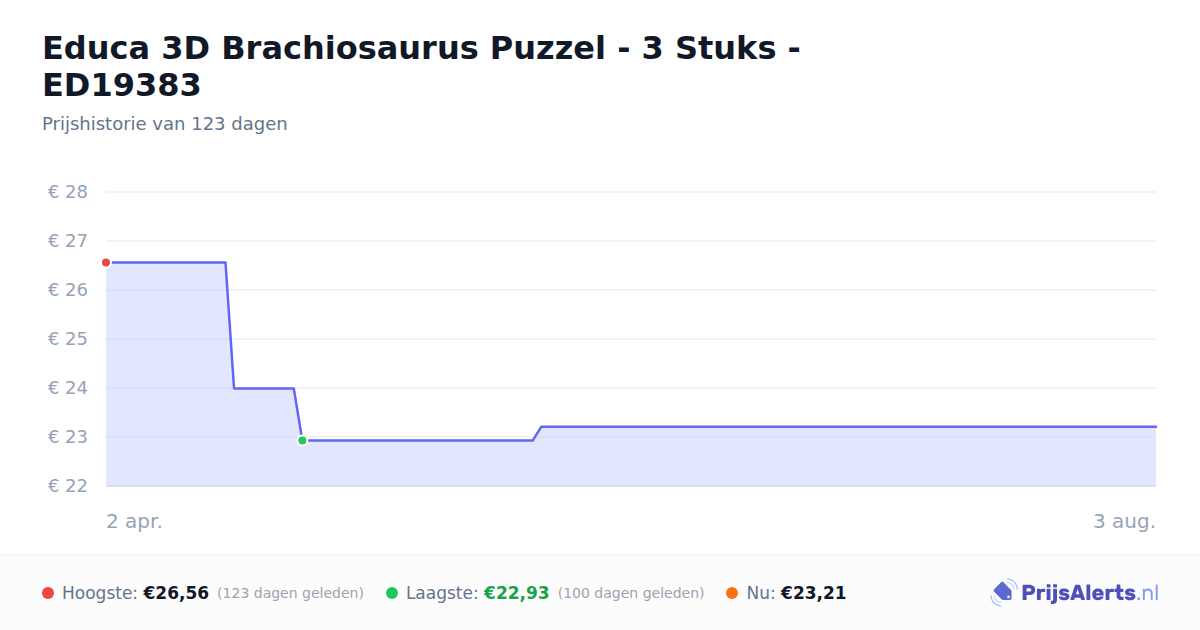Click the orange dot beside Nu
This screenshot has width=1200, height=630.
732,593
